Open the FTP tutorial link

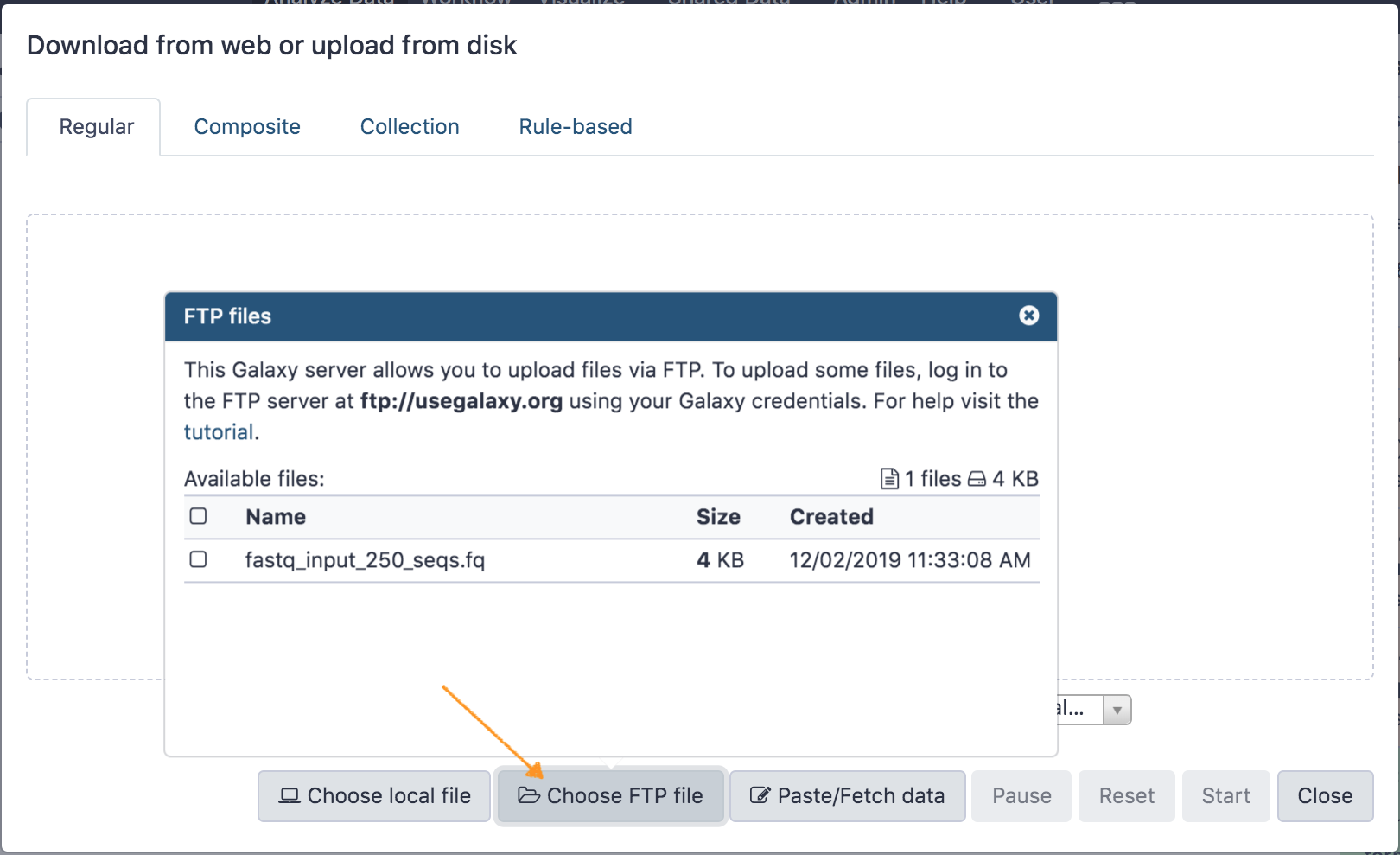coord(219,432)
